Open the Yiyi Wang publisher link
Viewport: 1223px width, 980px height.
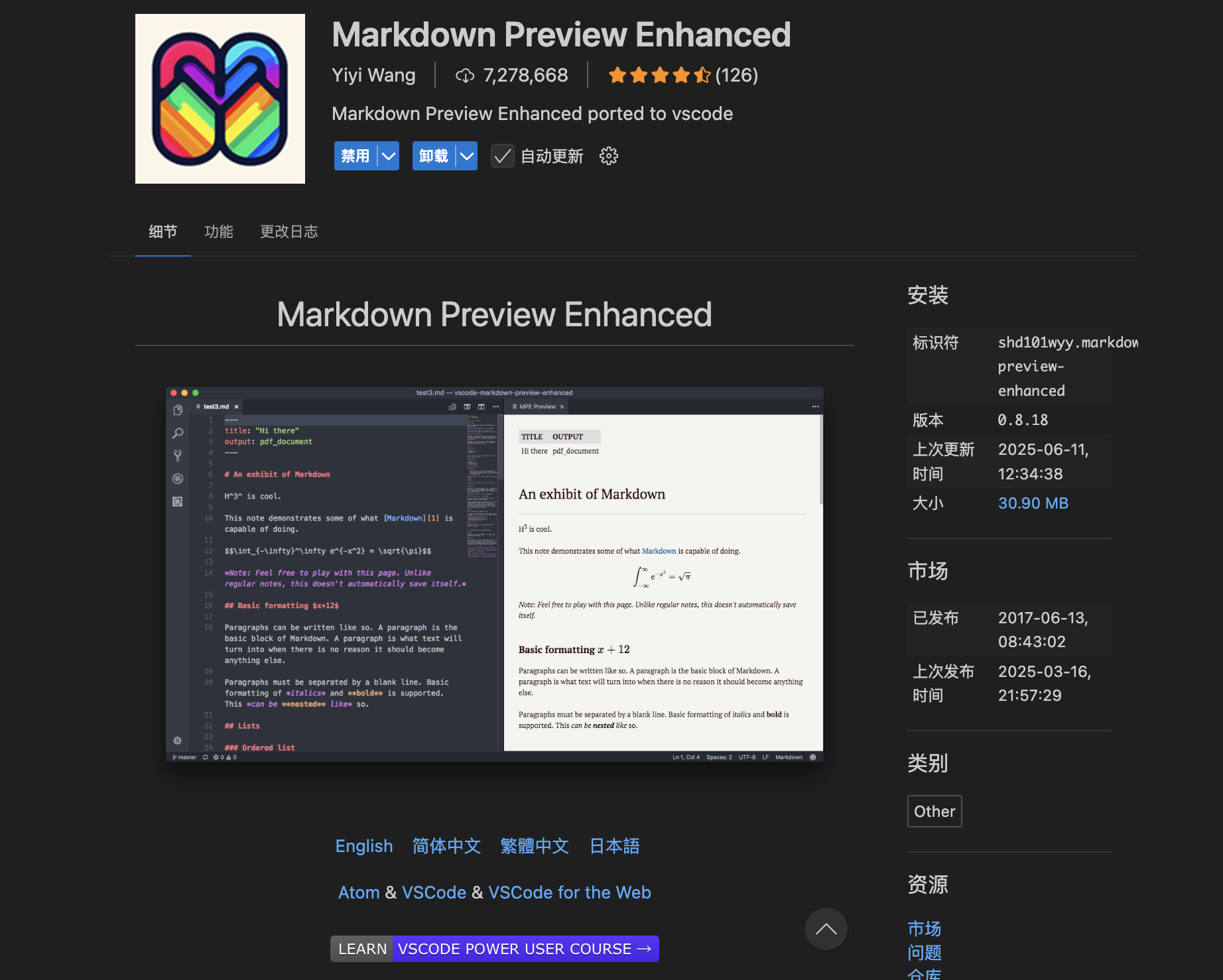coord(373,76)
